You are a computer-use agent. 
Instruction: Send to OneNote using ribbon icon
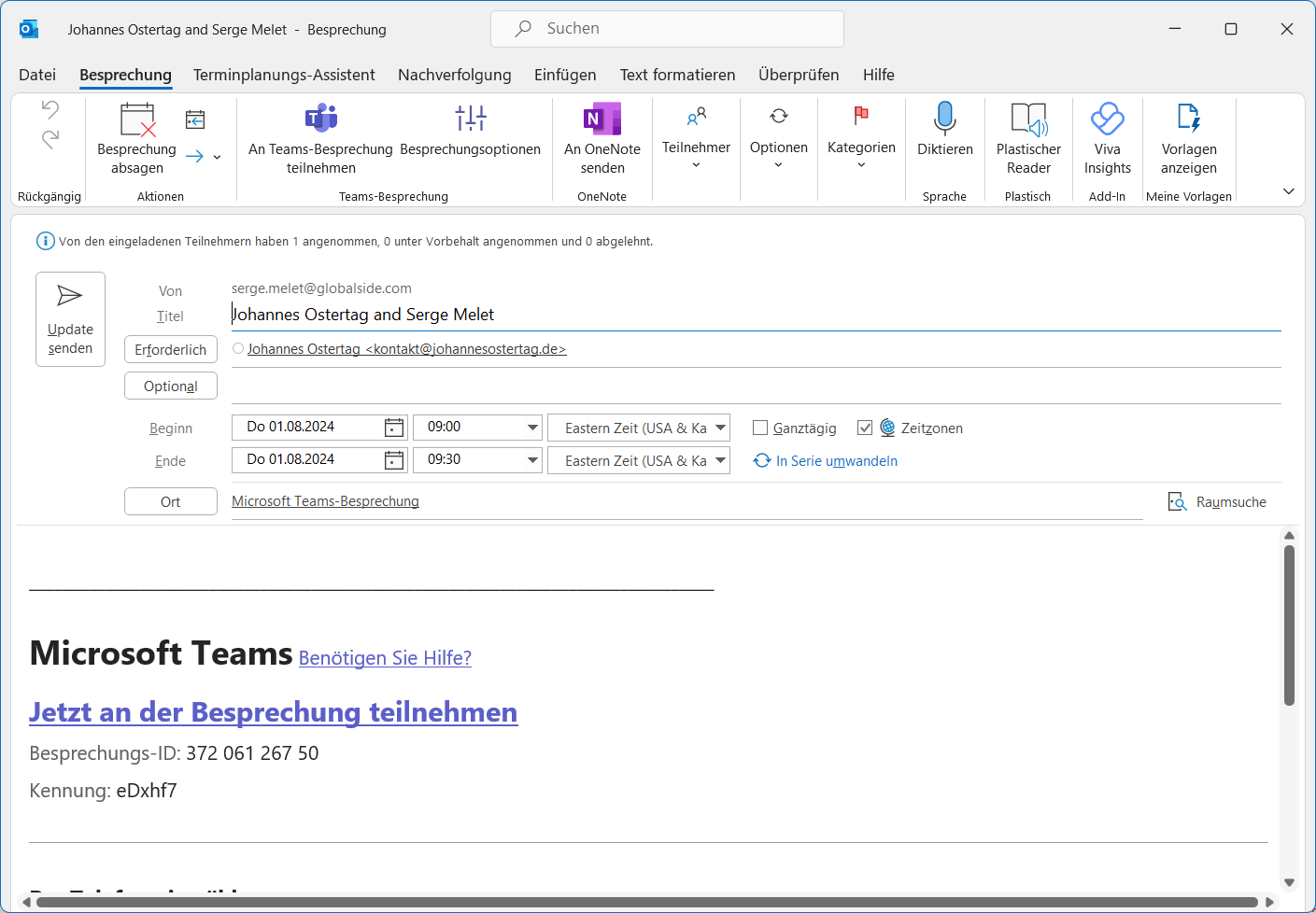[x=602, y=119]
